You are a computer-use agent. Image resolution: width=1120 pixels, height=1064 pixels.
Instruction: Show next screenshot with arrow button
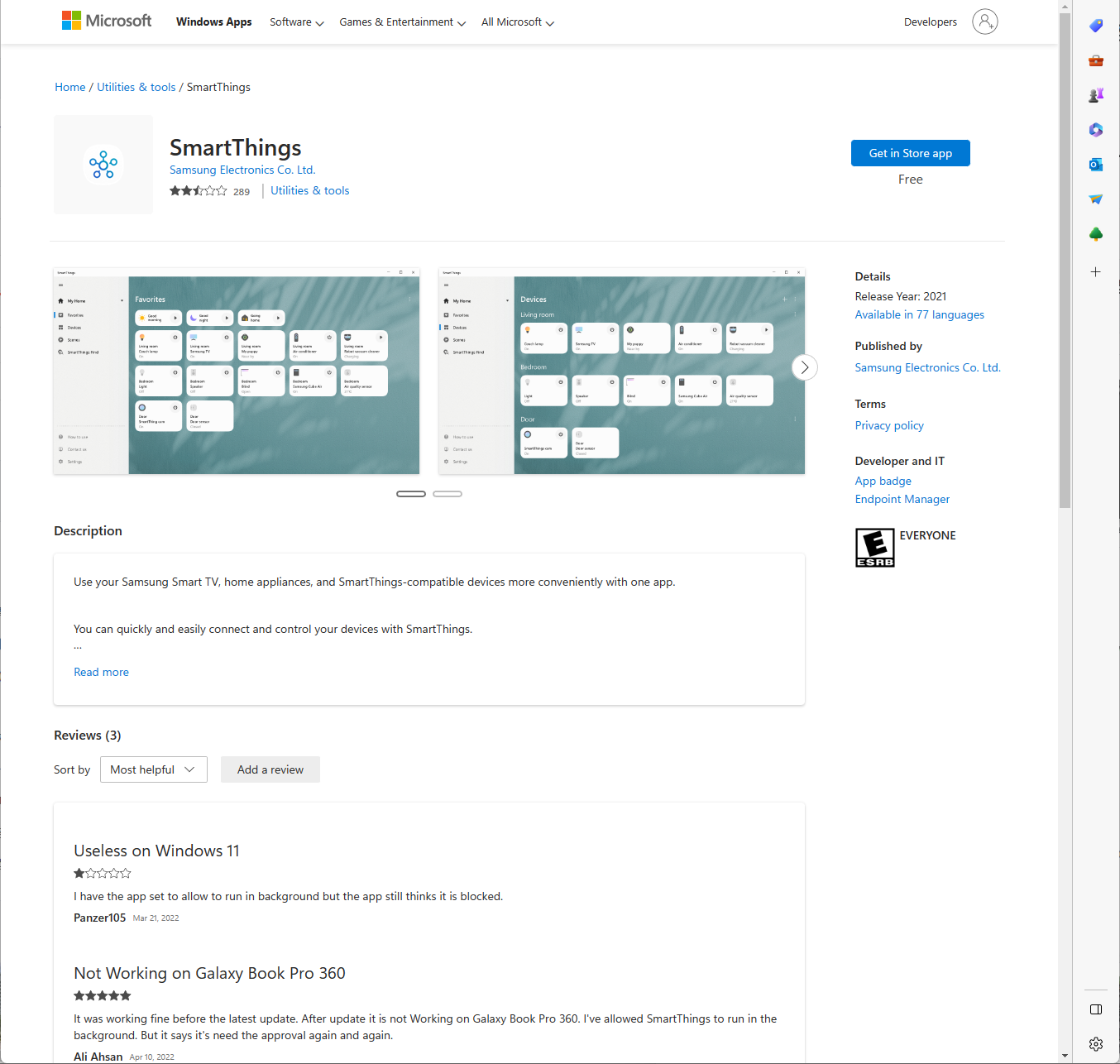pos(805,367)
